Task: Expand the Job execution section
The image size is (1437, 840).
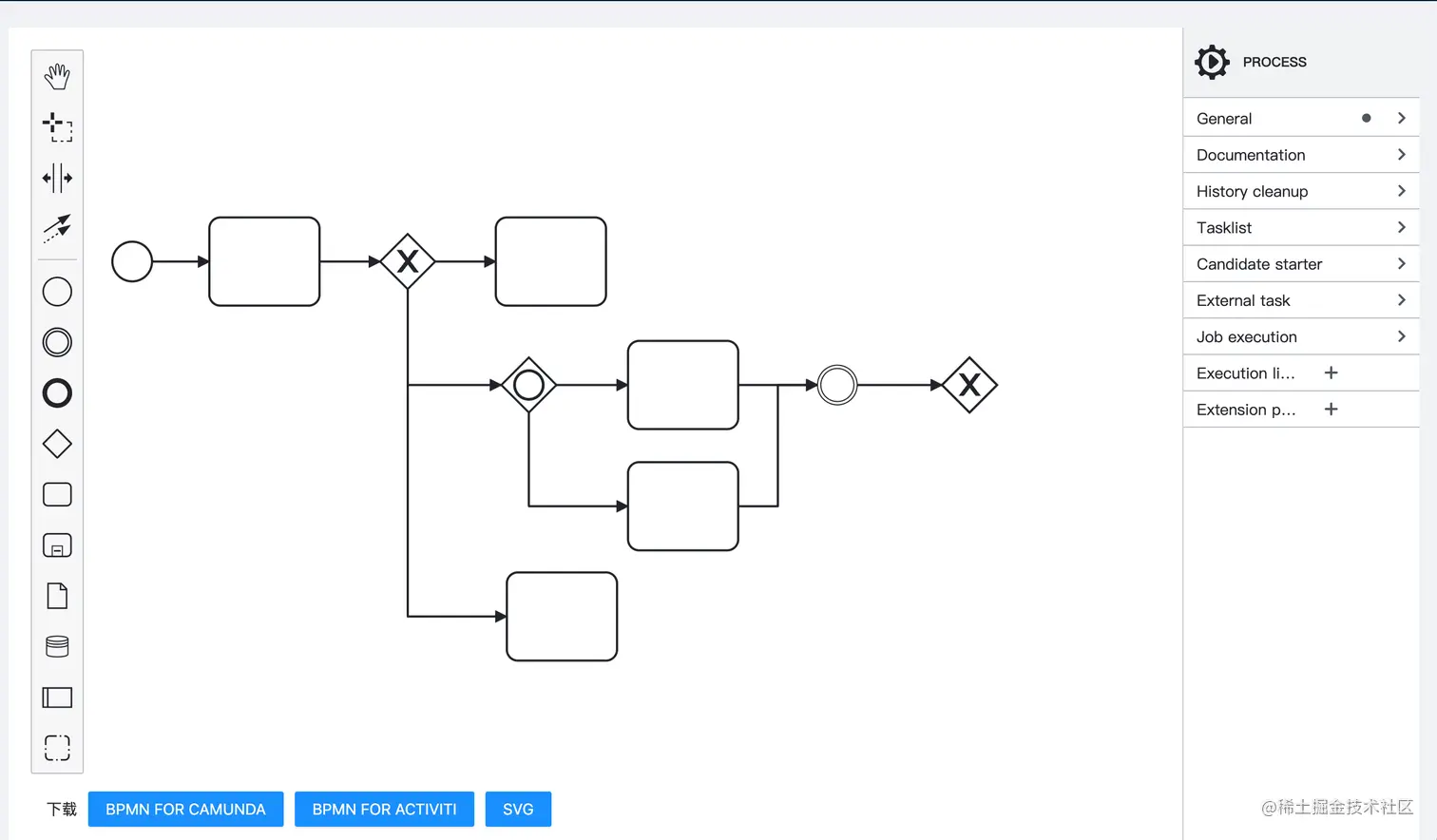Action: 1301,336
